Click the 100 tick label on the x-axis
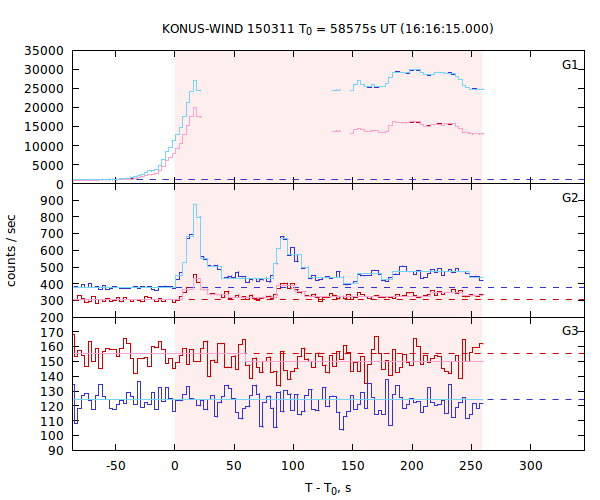 pyautogui.click(x=293, y=466)
